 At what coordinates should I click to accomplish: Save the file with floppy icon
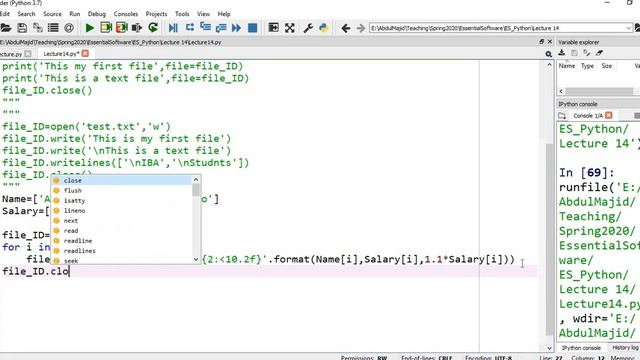[22, 28]
